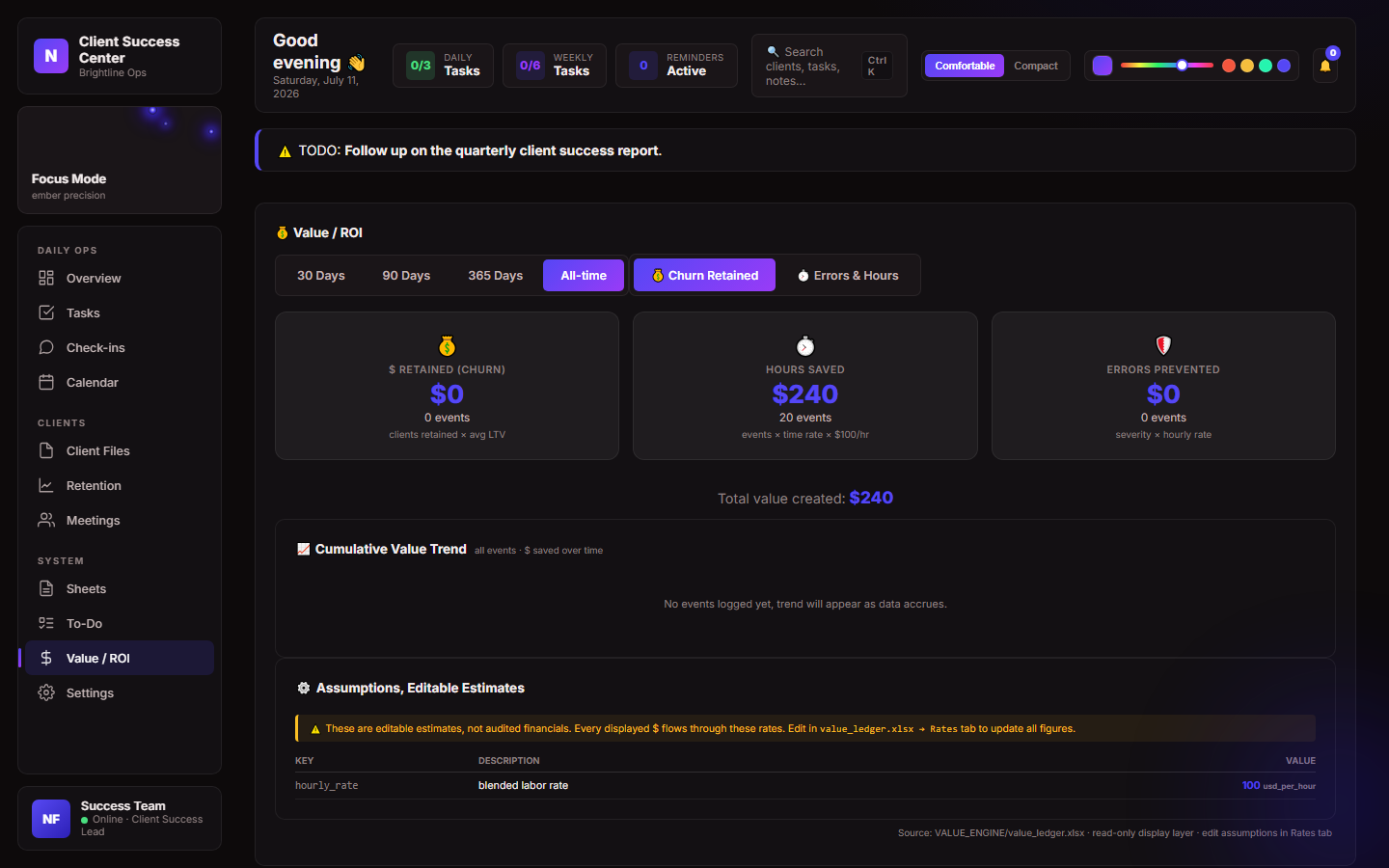
Task: Go to Tasks in the sidebar
Action: (x=120, y=312)
